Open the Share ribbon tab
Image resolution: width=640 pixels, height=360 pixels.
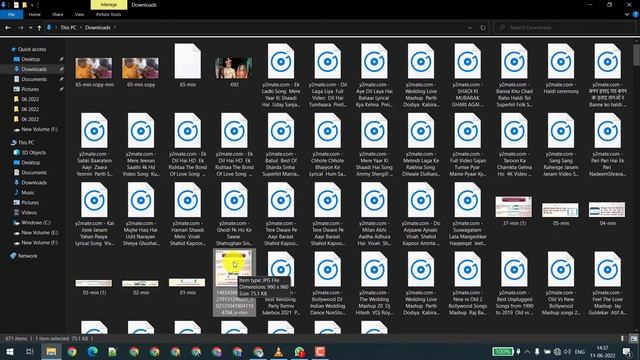pos(58,14)
